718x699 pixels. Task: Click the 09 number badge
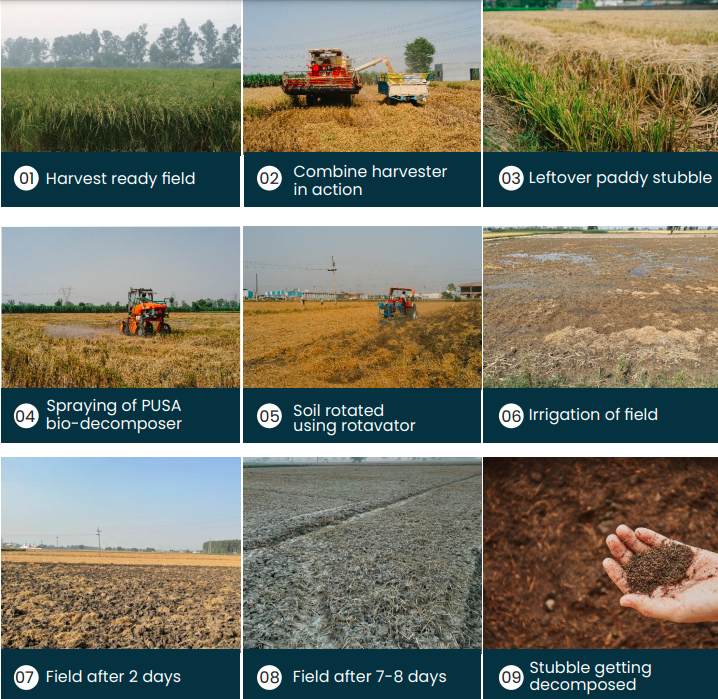(511, 677)
